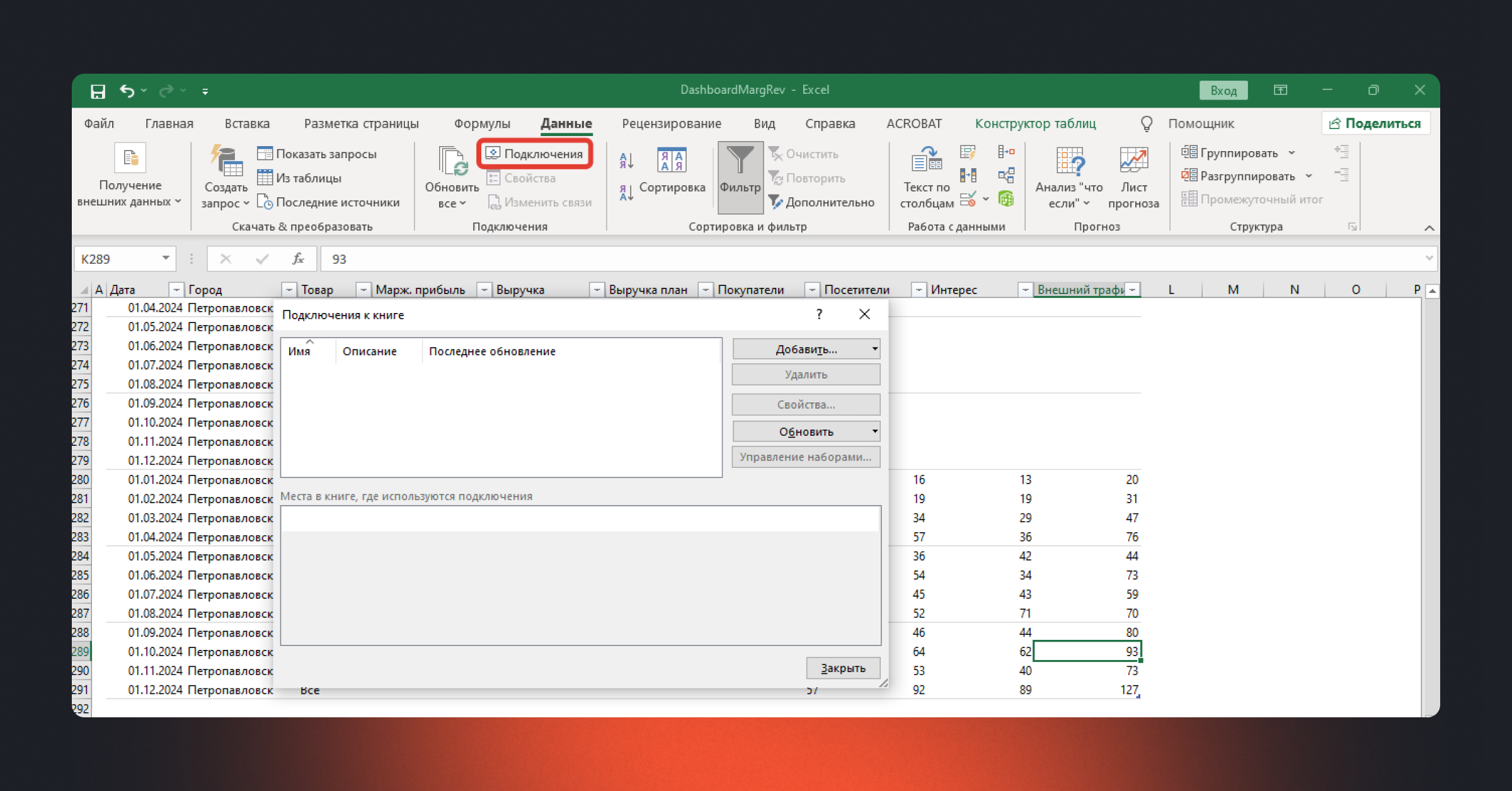Switch to the Формулы ribbon tab
Screen dimensions: 1512x791
click(x=482, y=123)
